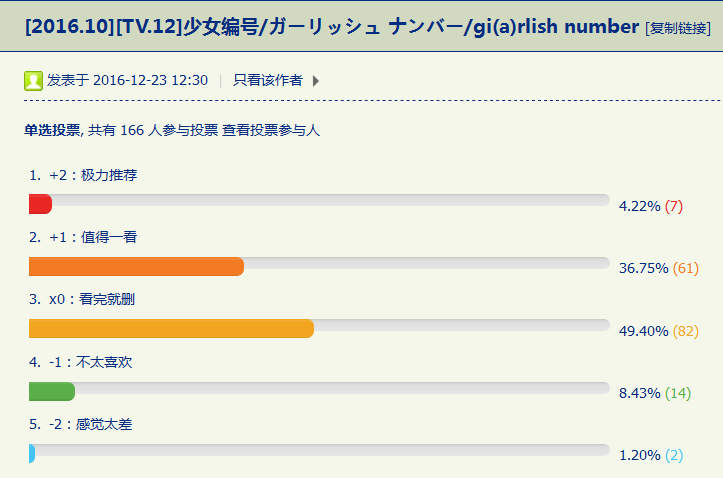Screen dimensions: 723x478
Task: Click the green vote count (14)
Action: [x=678, y=393]
